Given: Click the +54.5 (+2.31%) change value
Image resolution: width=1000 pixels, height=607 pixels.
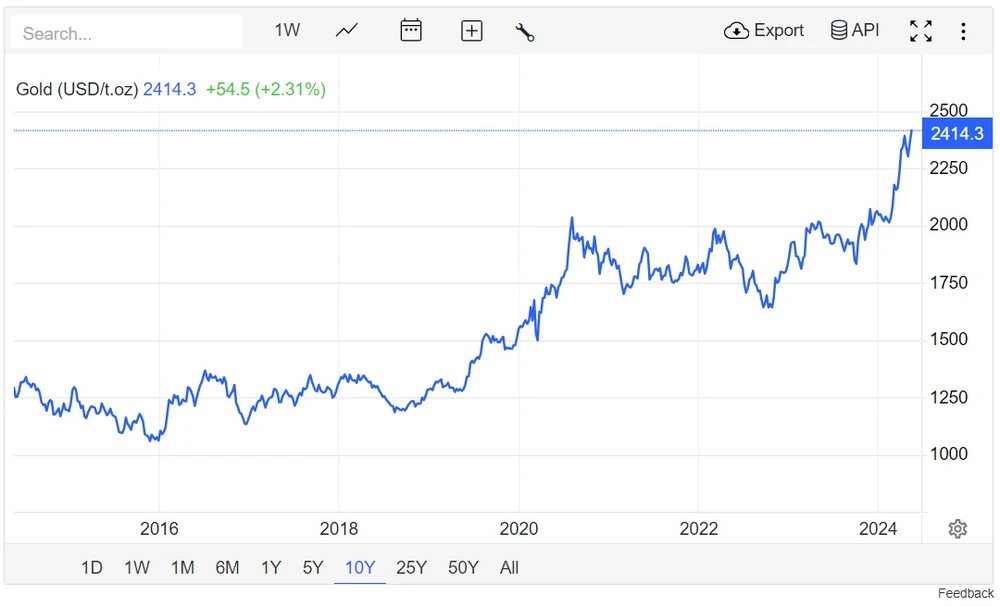Looking at the screenshot, I should click(265, 89).
